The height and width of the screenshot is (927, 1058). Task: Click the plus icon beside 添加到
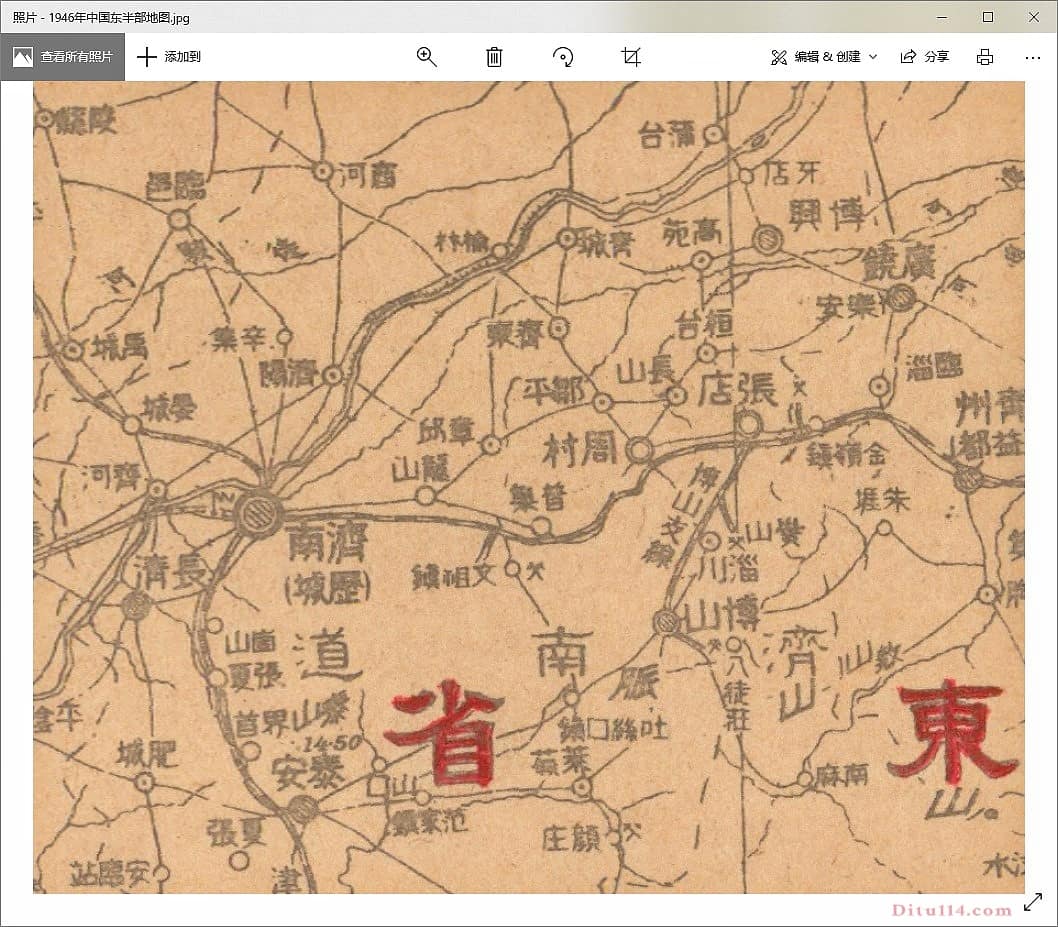[147, 57]
